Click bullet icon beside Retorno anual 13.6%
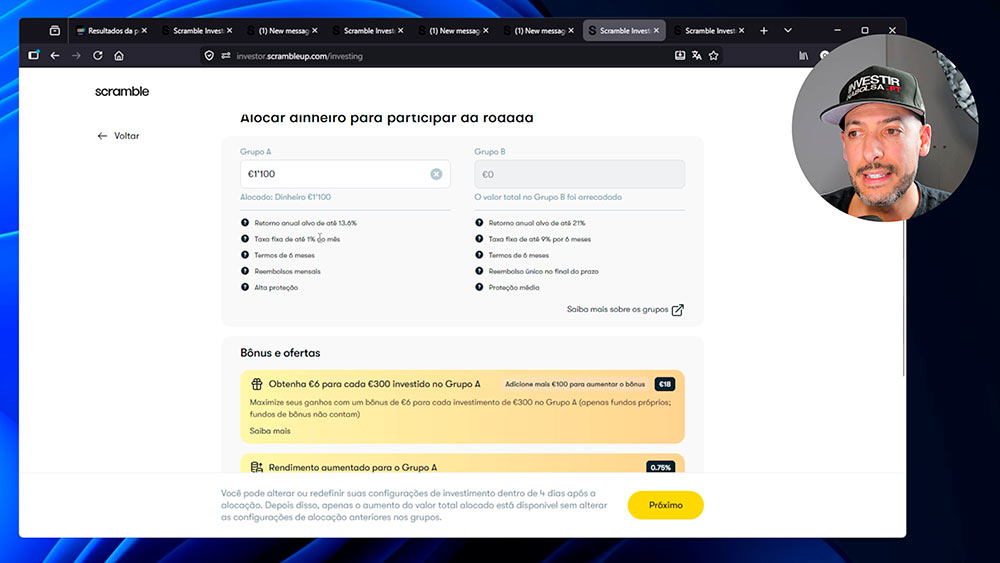The image size is (1000, 563). 245,223
